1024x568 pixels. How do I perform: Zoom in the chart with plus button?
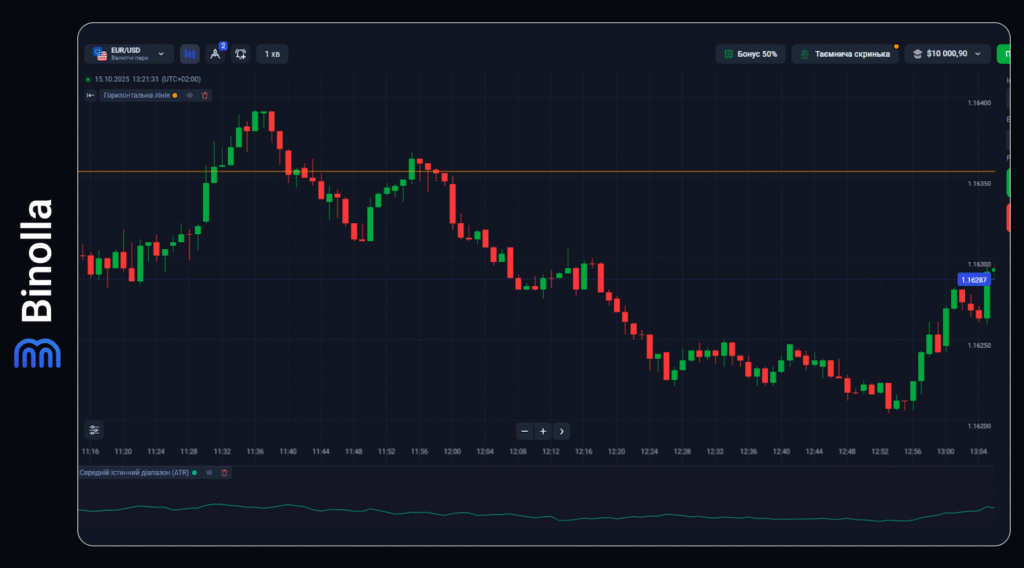pos(543,431)
